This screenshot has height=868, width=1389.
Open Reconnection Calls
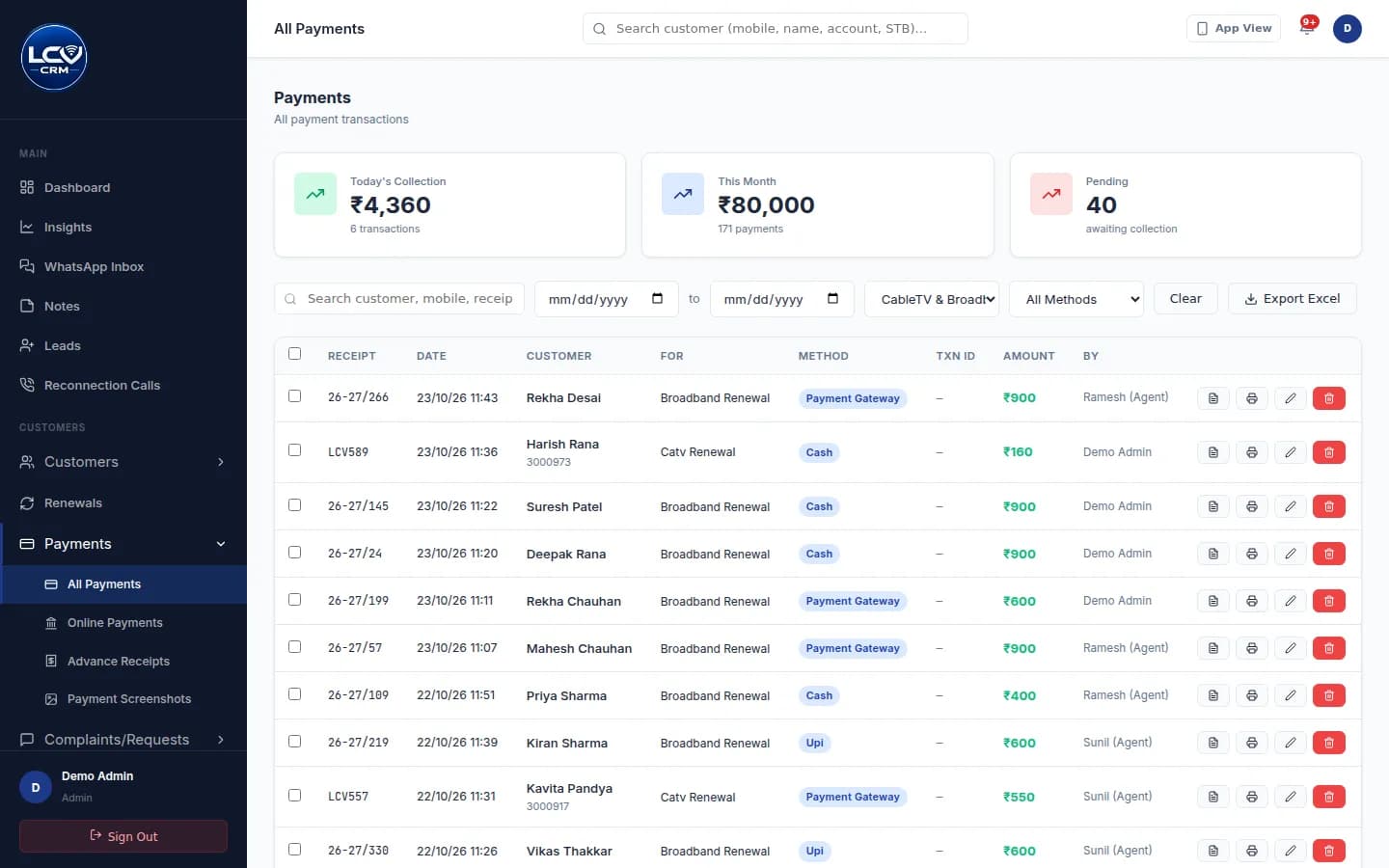123,385
